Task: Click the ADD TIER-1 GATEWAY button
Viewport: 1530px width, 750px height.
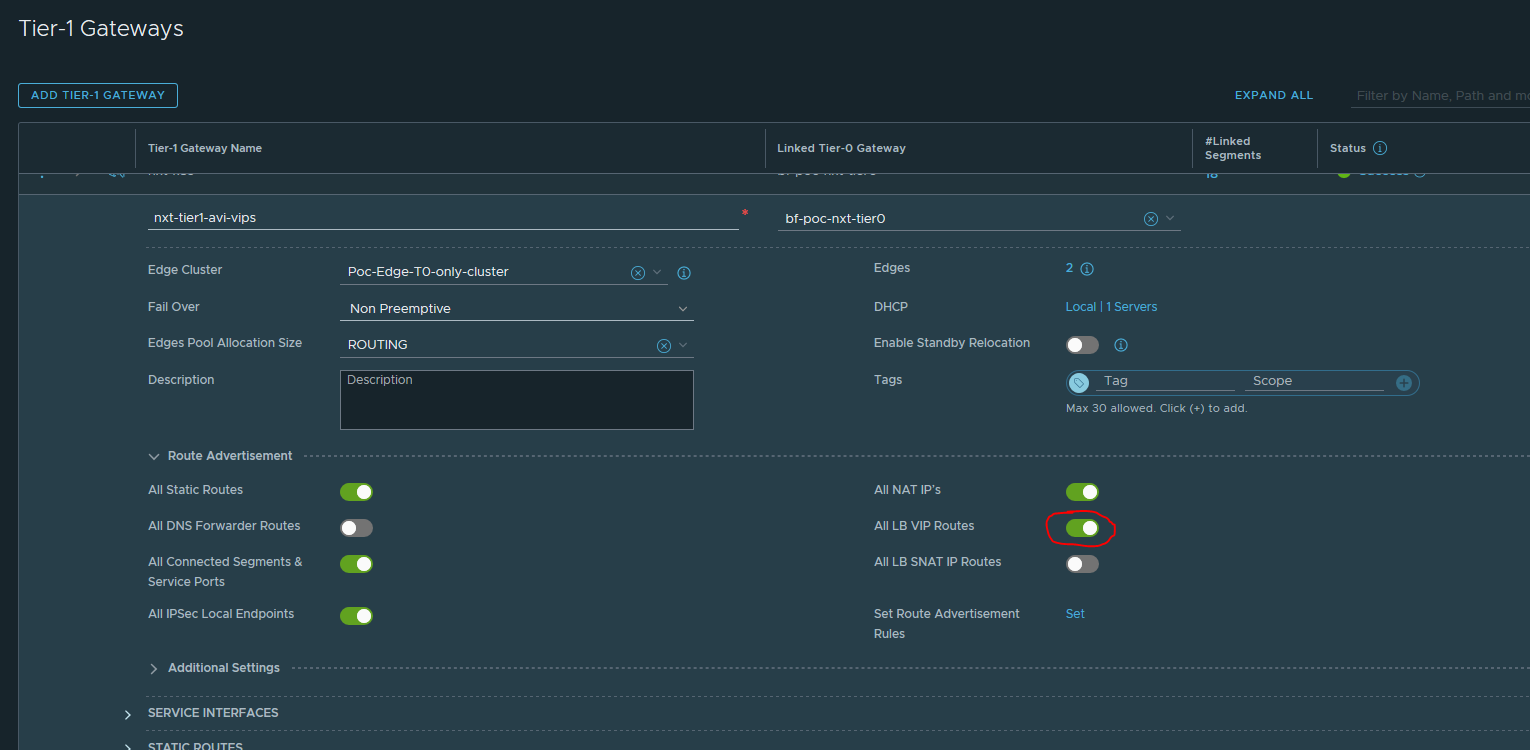Action: [98, 95]
